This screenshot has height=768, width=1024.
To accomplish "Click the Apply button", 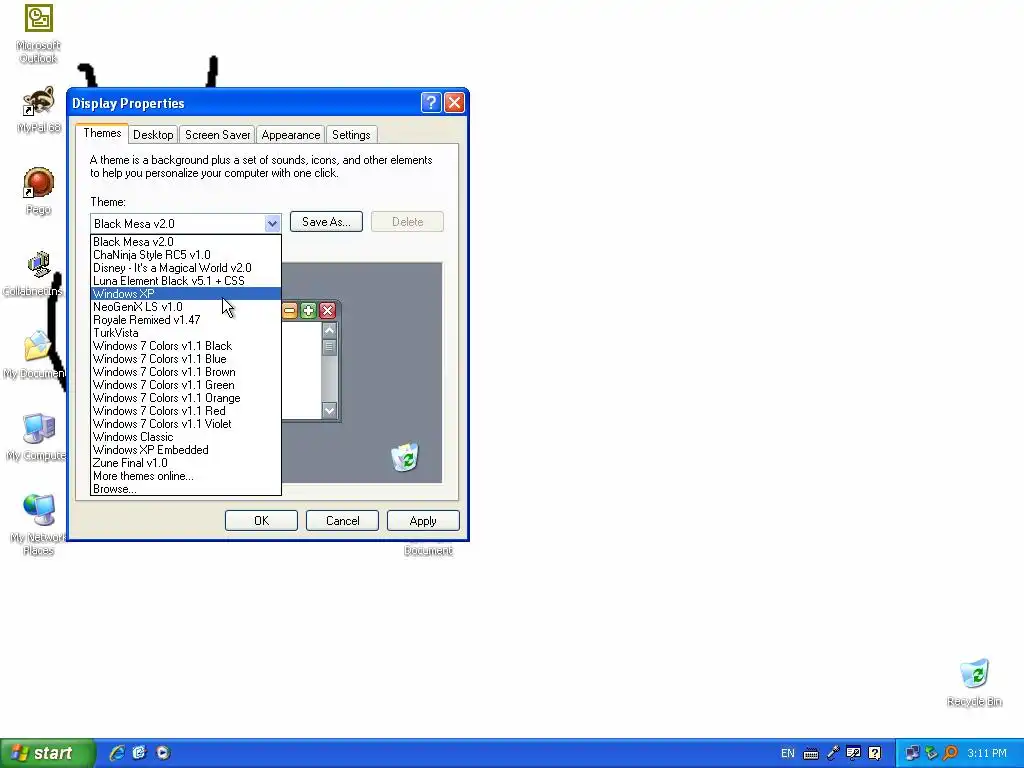I will [423, 520].
